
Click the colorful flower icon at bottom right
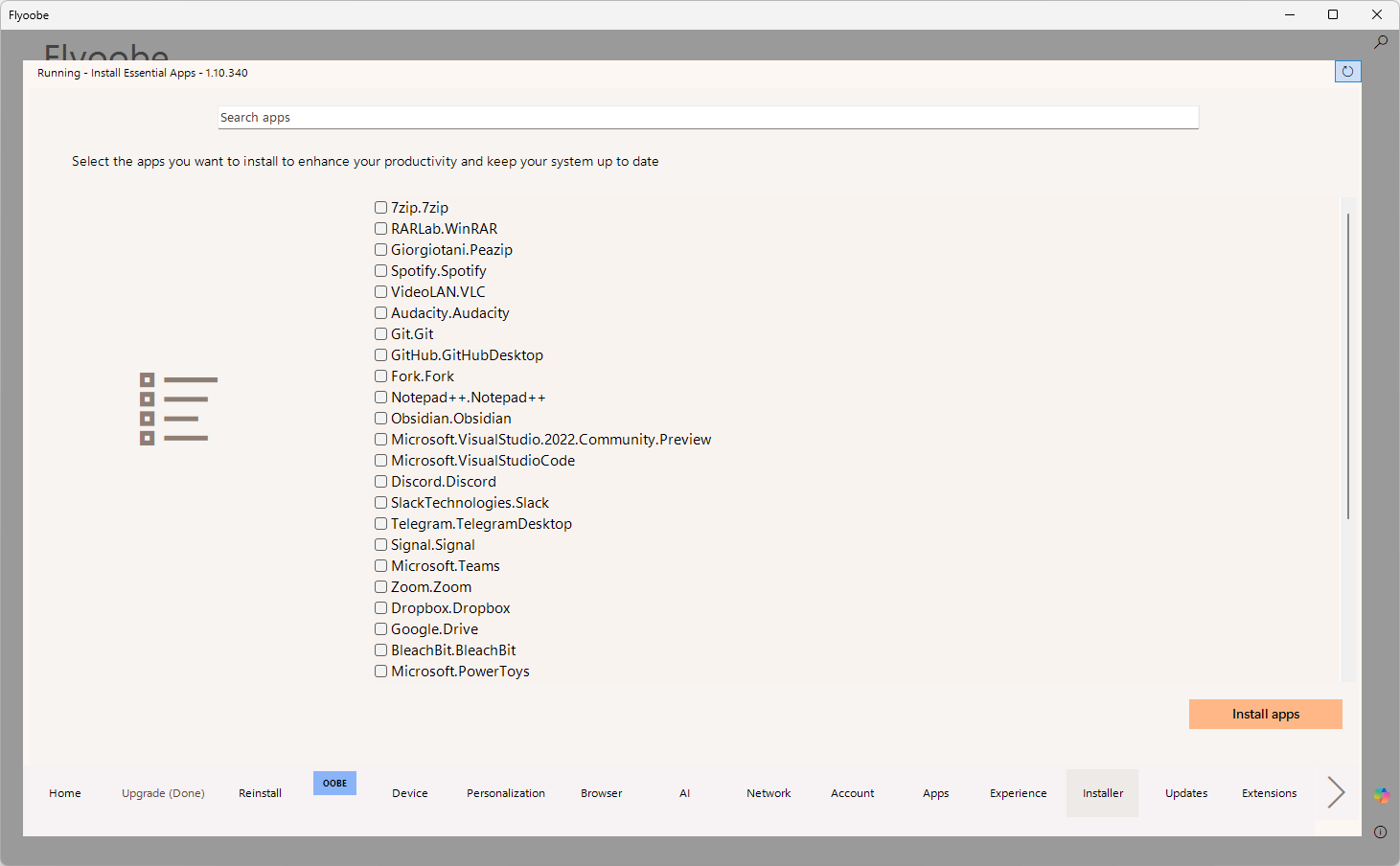pos(1381,795)
